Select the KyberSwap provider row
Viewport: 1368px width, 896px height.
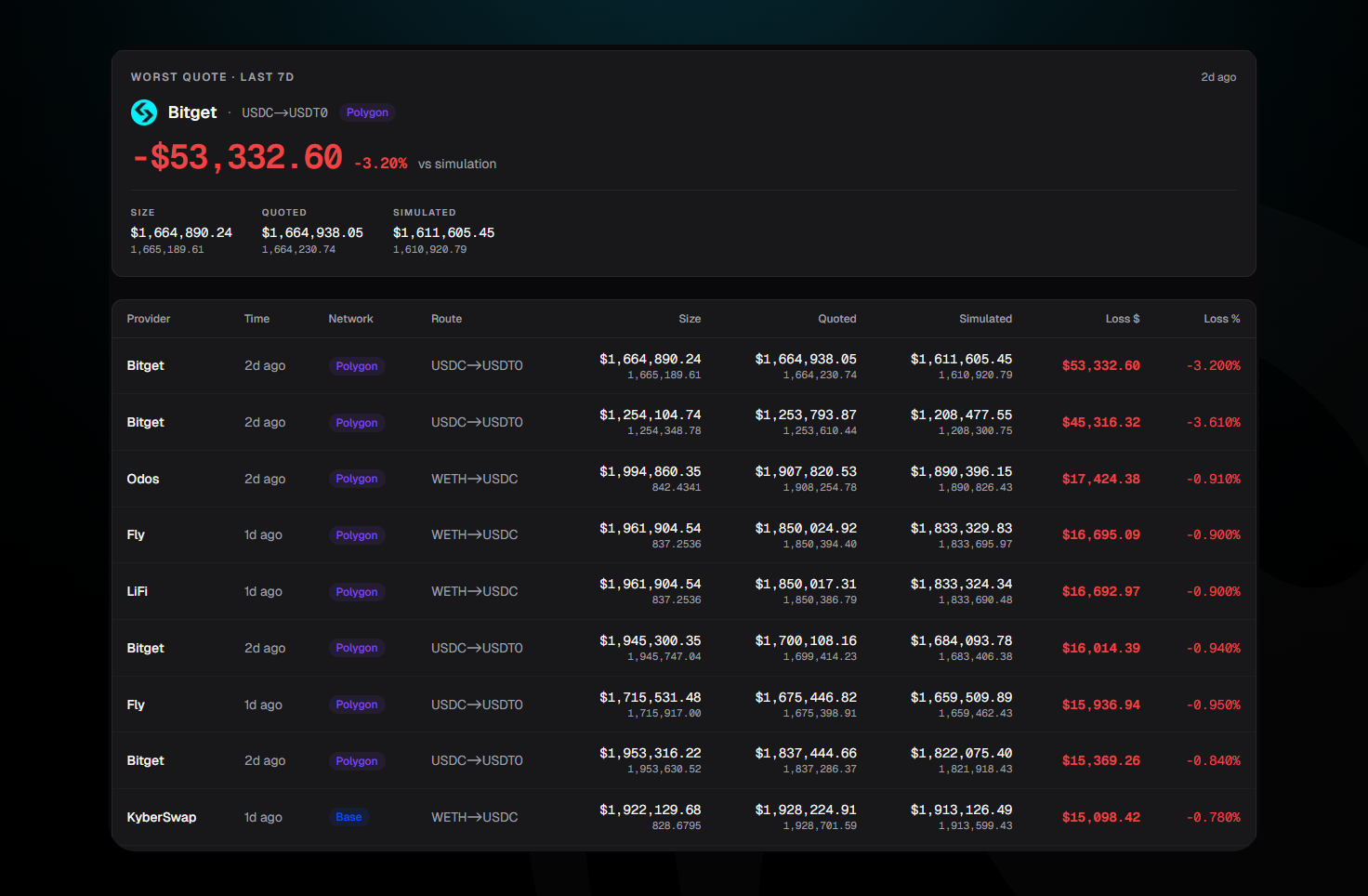click(684, 817)
